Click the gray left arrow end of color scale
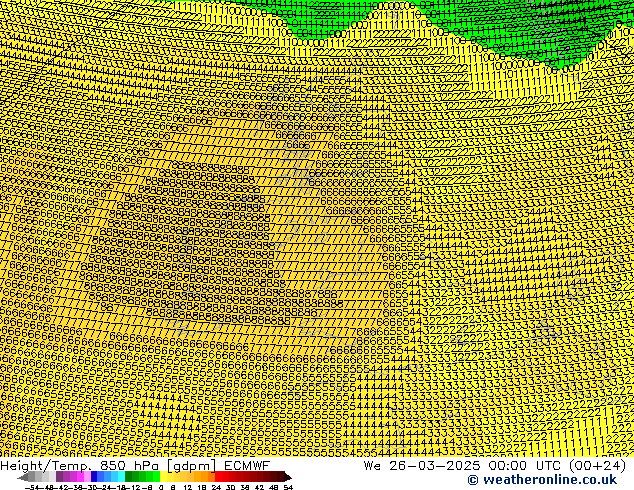This screenshot has width=634, height=490. pos(23,476)
